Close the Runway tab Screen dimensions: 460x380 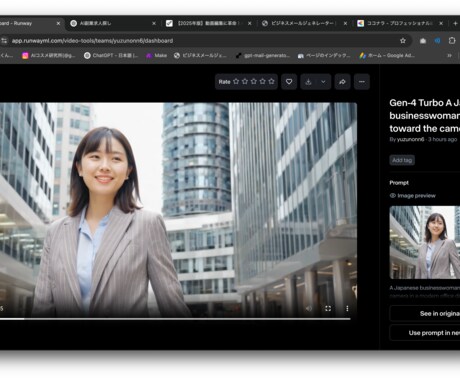coord(58,23)
